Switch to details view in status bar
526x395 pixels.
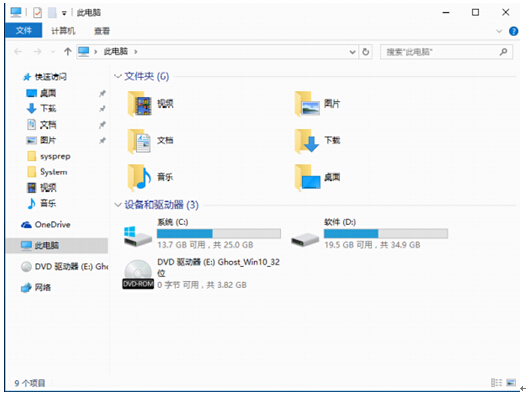pyautogui.click(x=496, y=383)
